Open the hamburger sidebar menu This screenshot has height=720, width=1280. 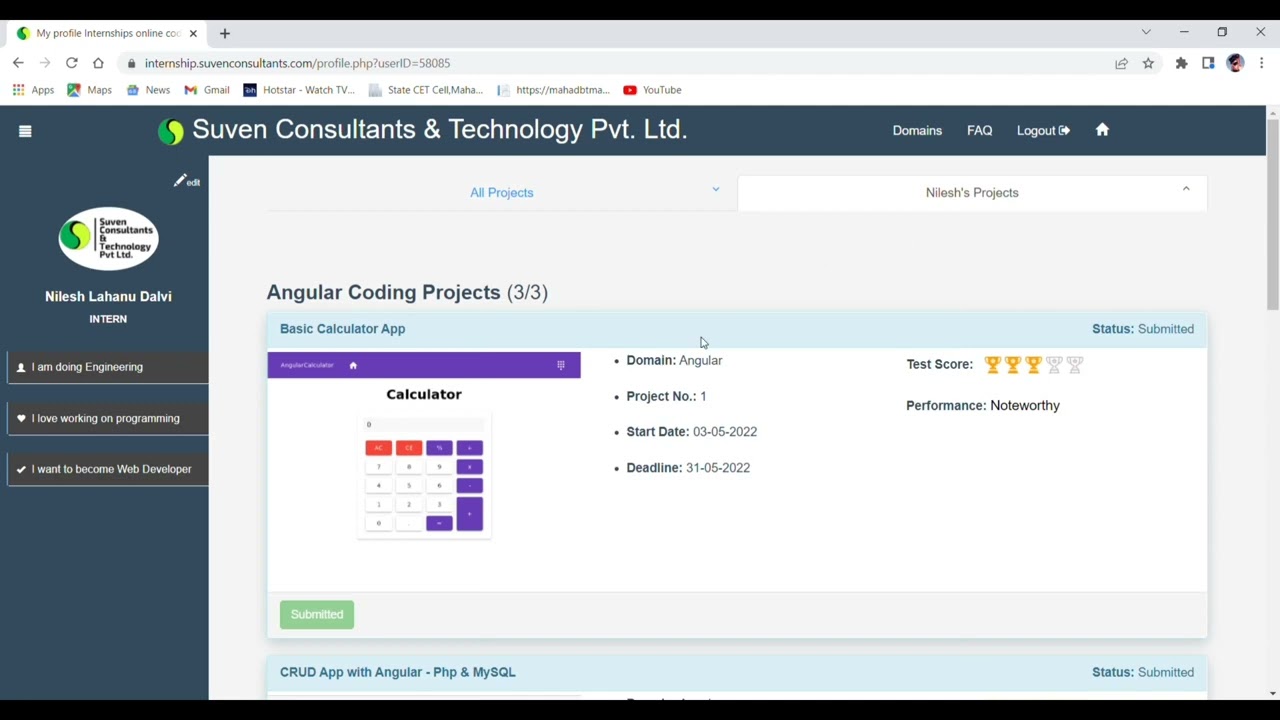coord(25,131)
